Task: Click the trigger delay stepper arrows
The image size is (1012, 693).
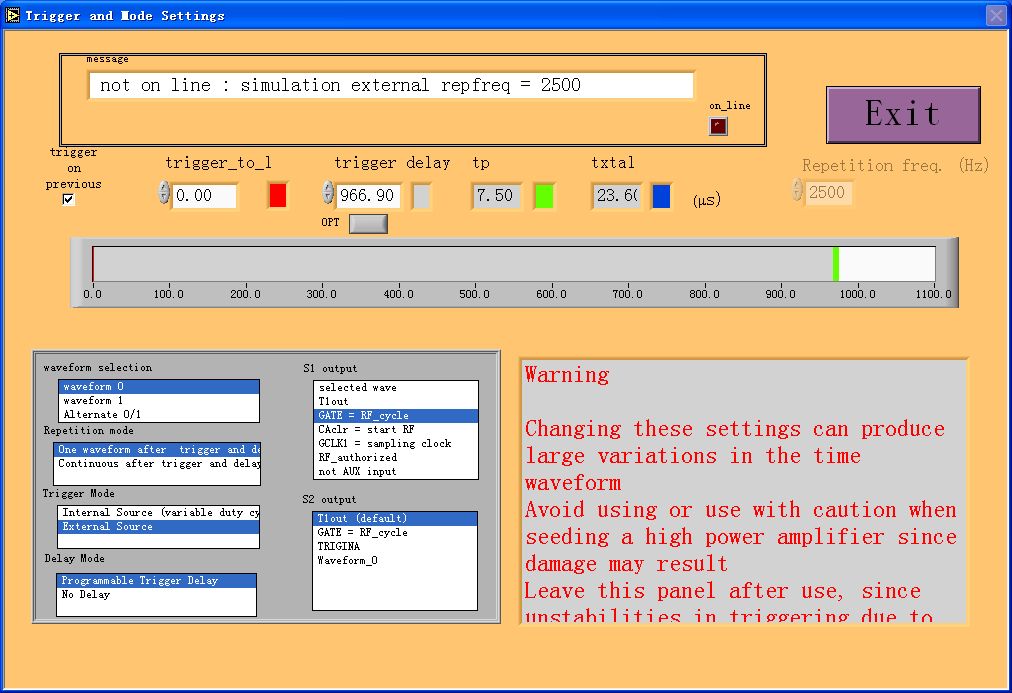Action: [x=328, y=193]
